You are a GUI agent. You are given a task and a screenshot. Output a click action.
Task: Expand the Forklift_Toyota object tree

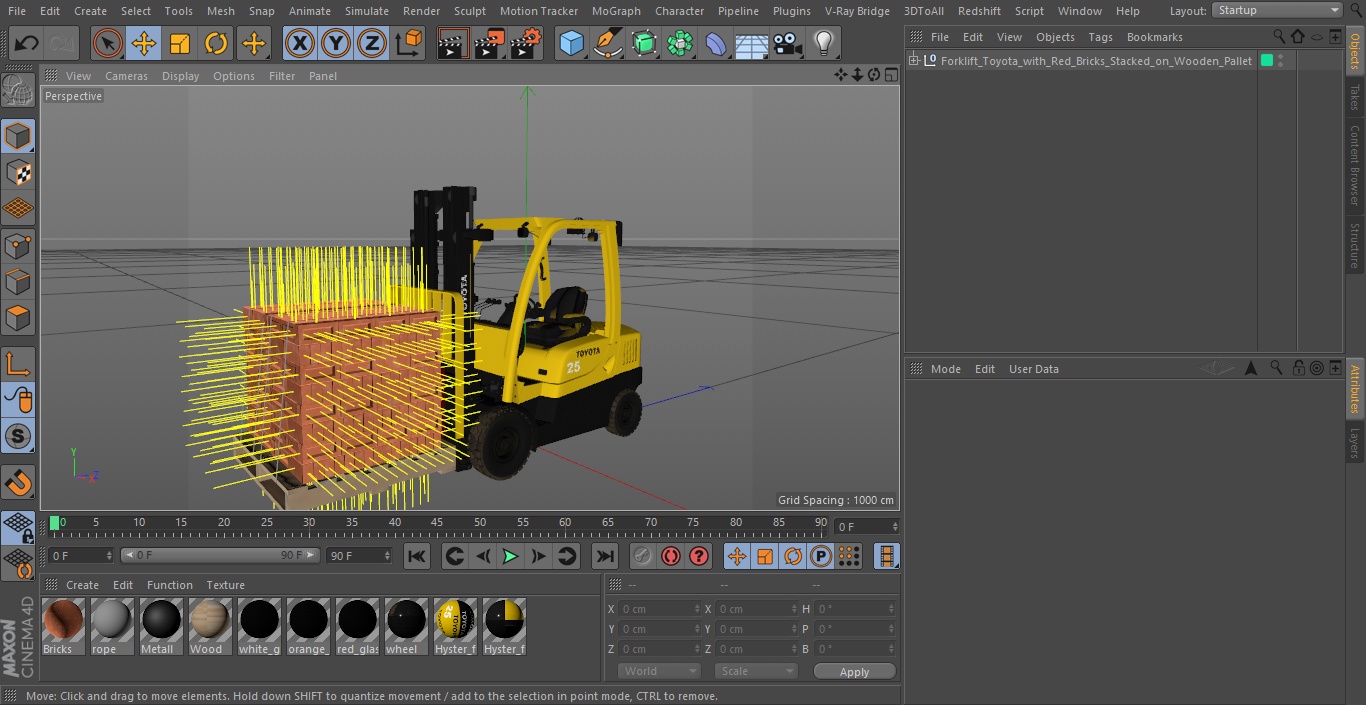[913, 61]
